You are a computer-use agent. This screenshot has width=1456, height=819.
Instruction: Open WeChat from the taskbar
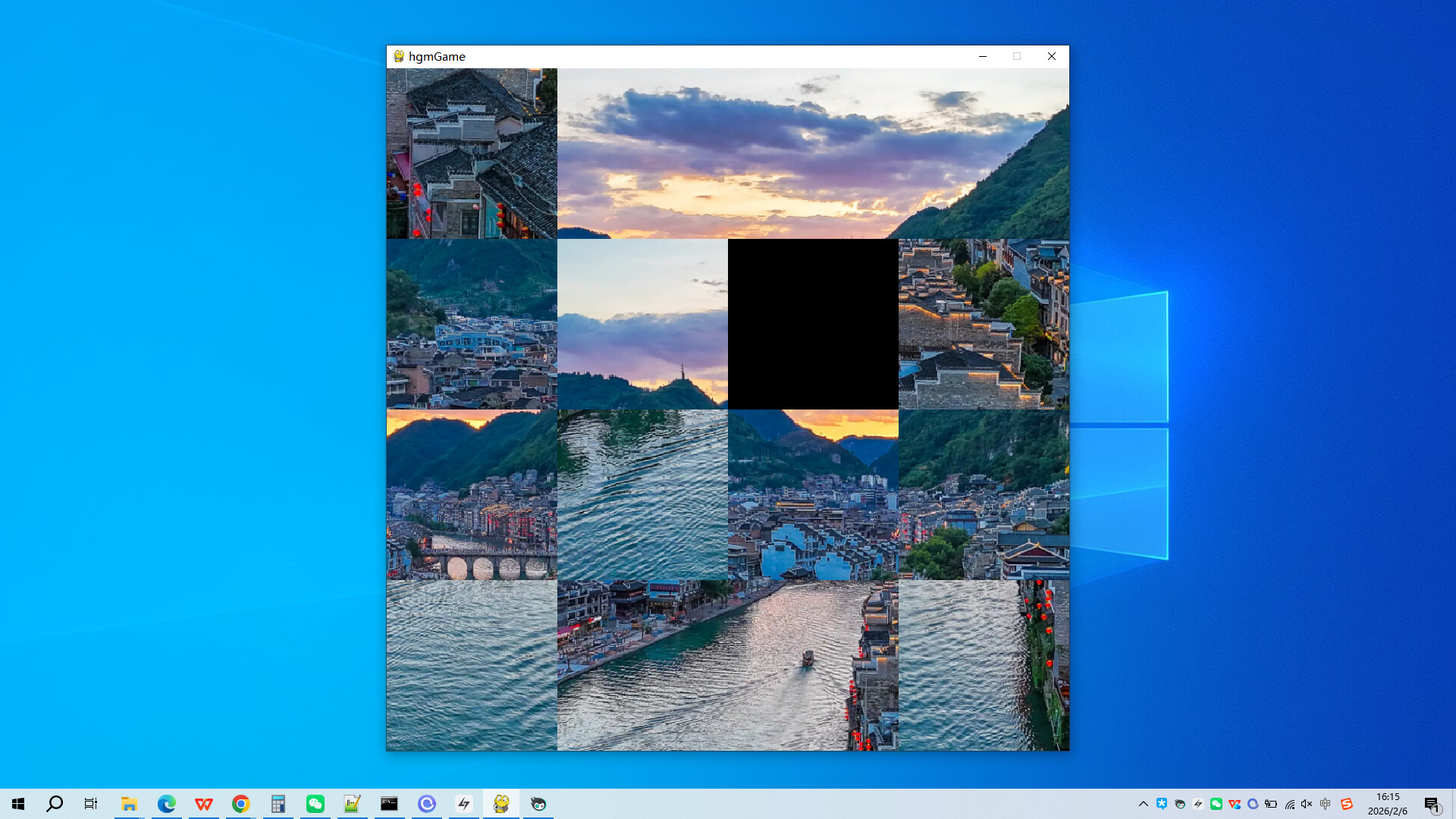point(315,804)
